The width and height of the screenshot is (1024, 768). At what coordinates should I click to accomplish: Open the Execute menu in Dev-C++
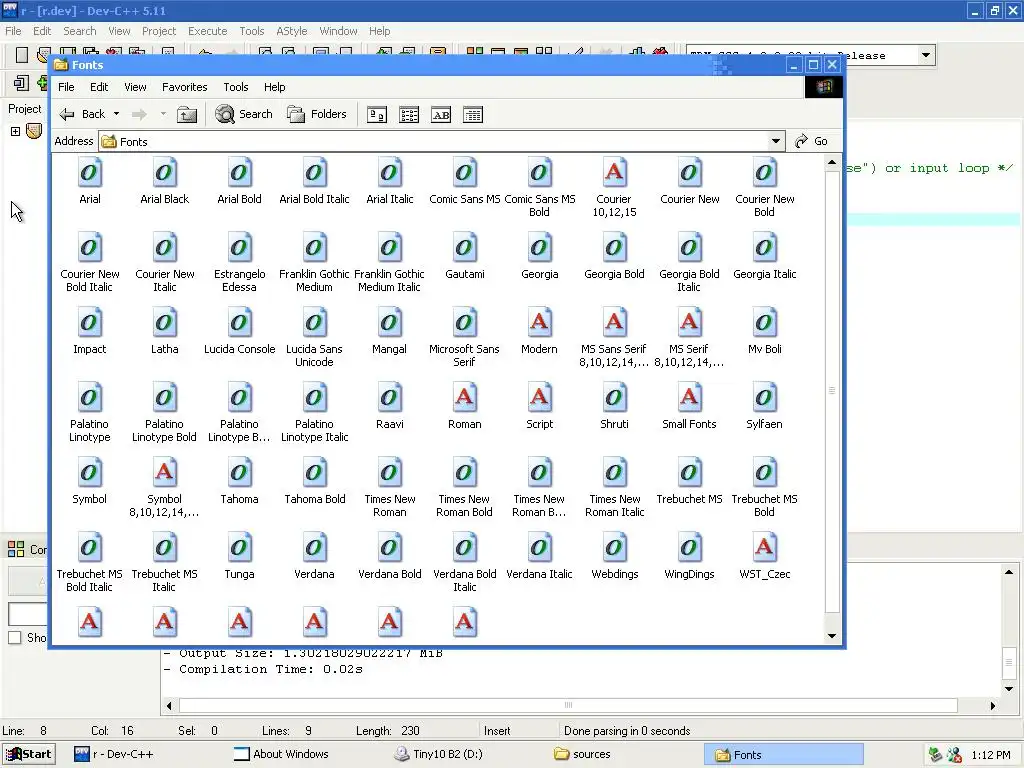(208, 31)
